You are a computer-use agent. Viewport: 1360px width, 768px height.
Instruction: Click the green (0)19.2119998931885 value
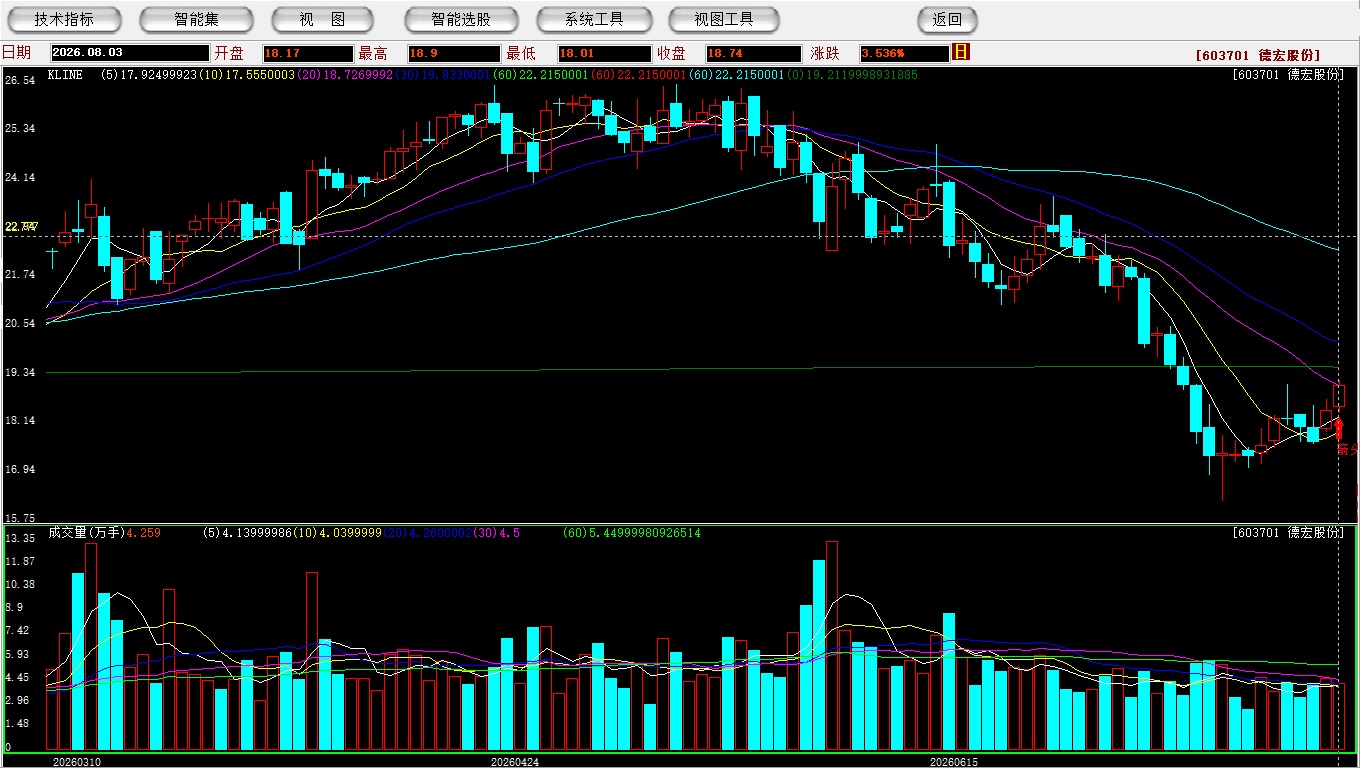(852, 75)
